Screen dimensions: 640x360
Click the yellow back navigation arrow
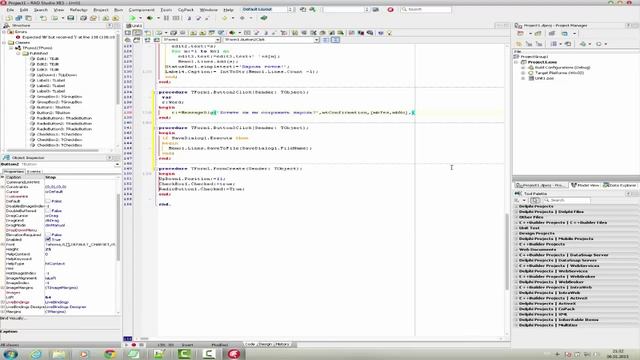coord(224,18)
